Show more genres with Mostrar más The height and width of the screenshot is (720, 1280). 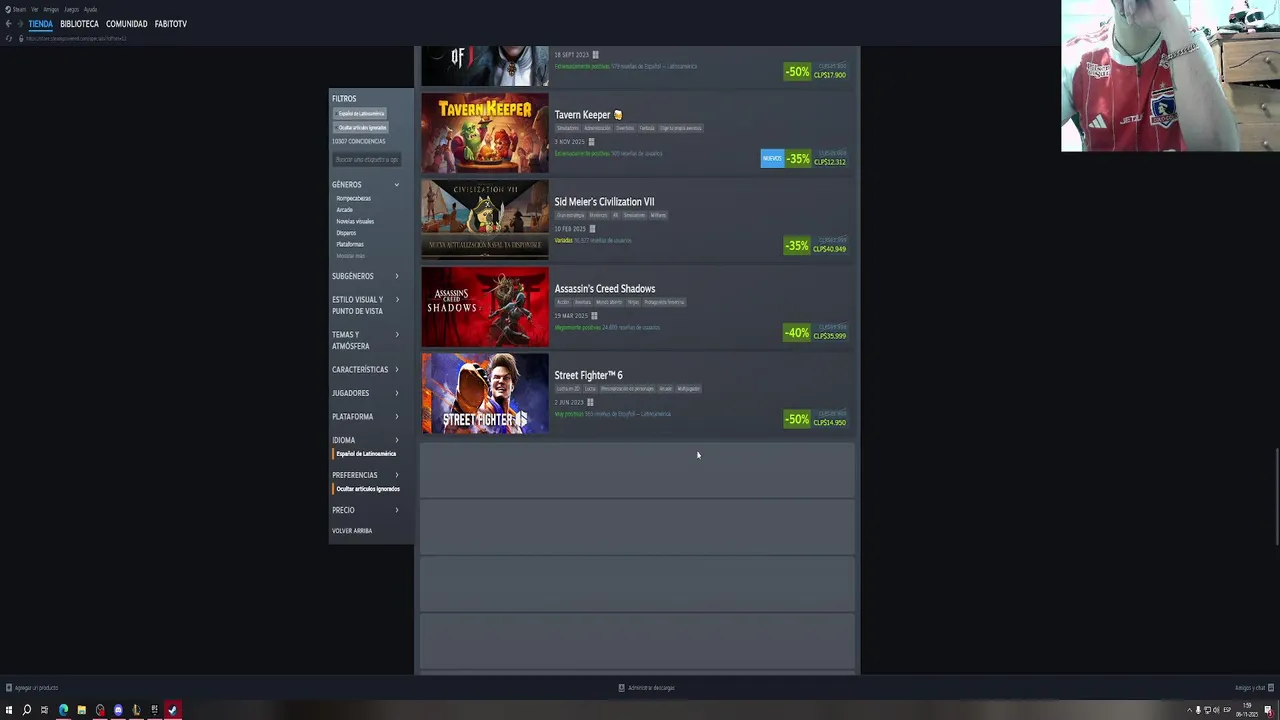point(350,256)
